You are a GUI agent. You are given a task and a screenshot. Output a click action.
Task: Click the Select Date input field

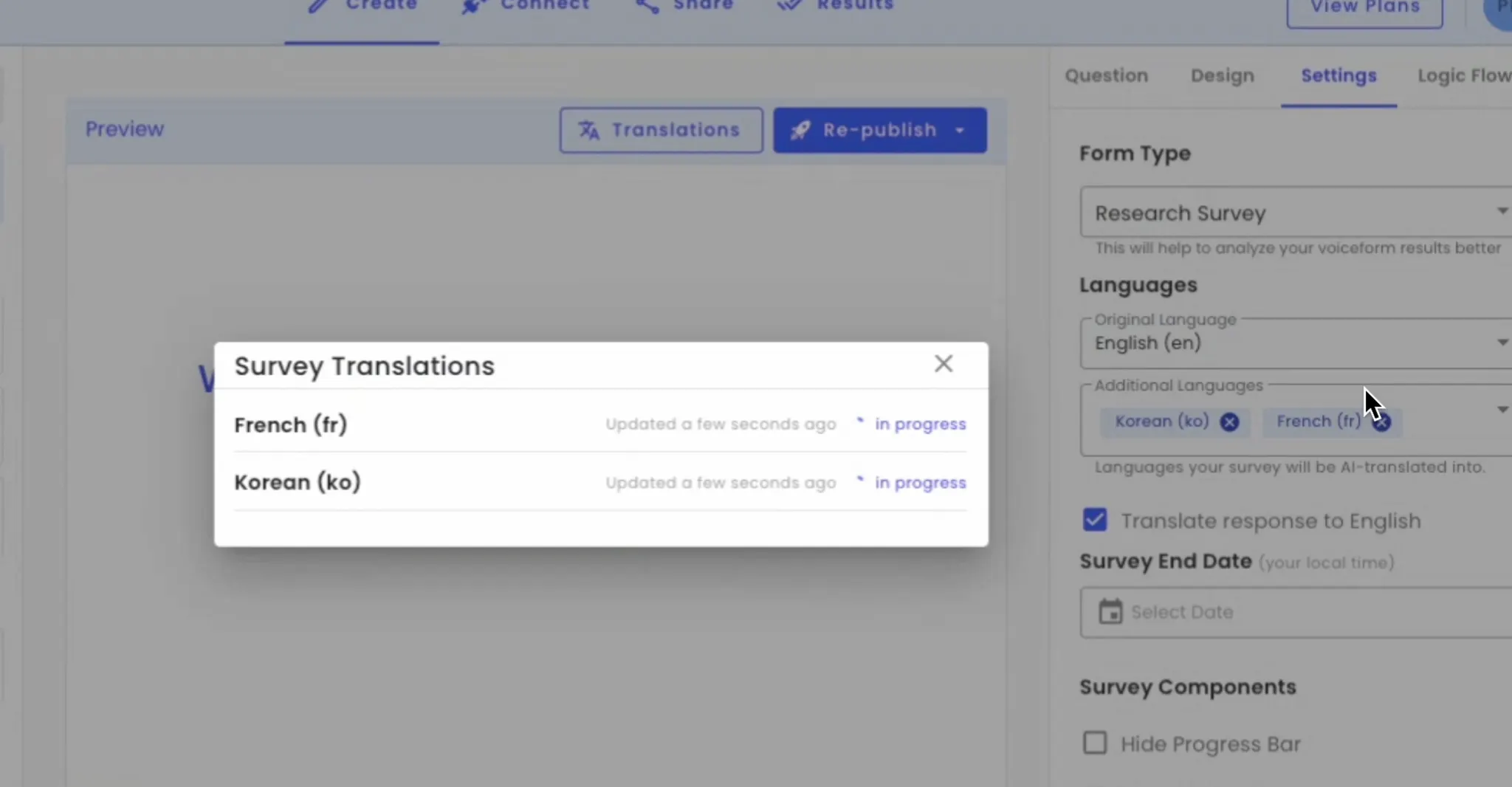1296,612
